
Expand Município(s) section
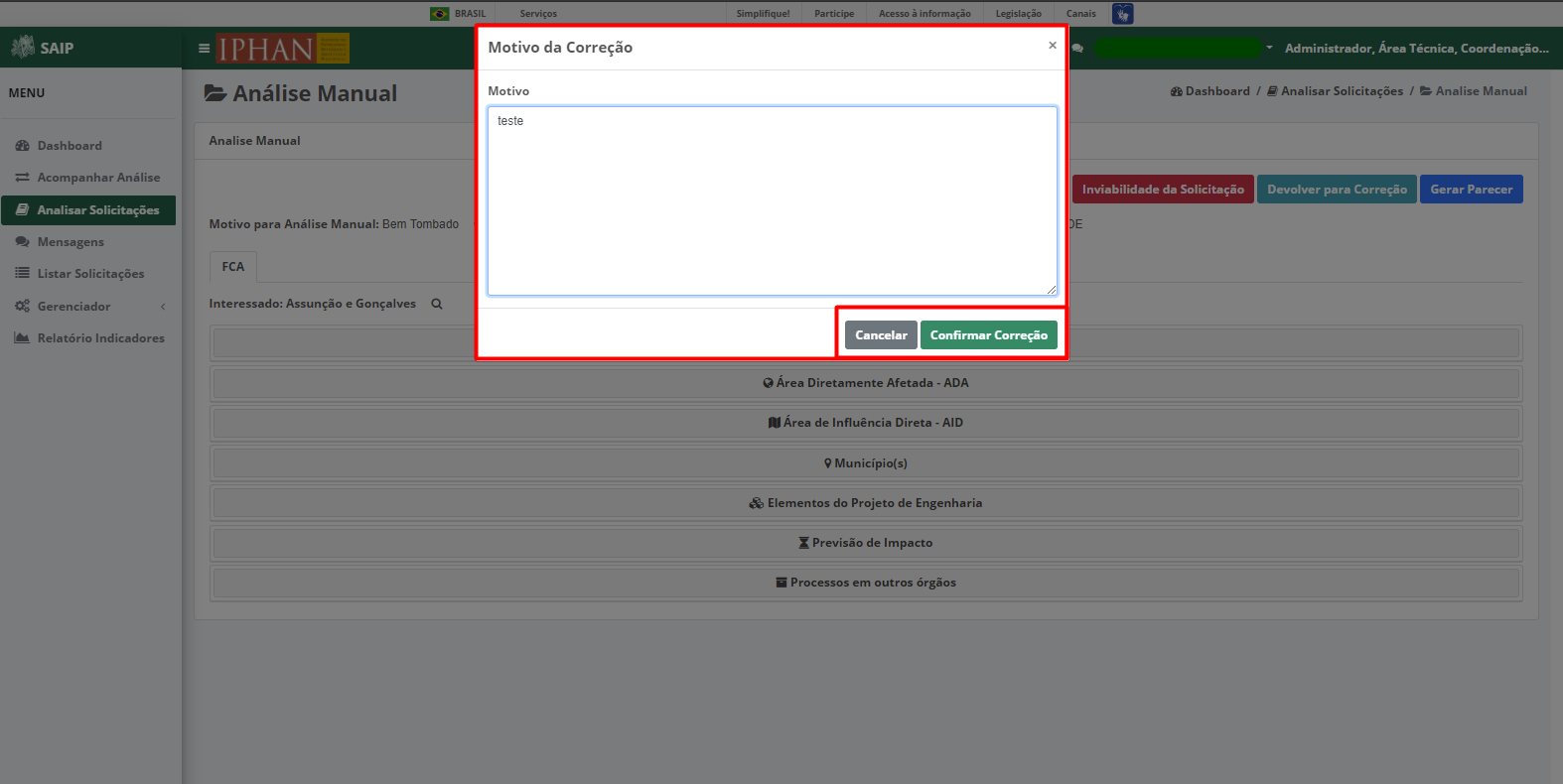point(866,463)
